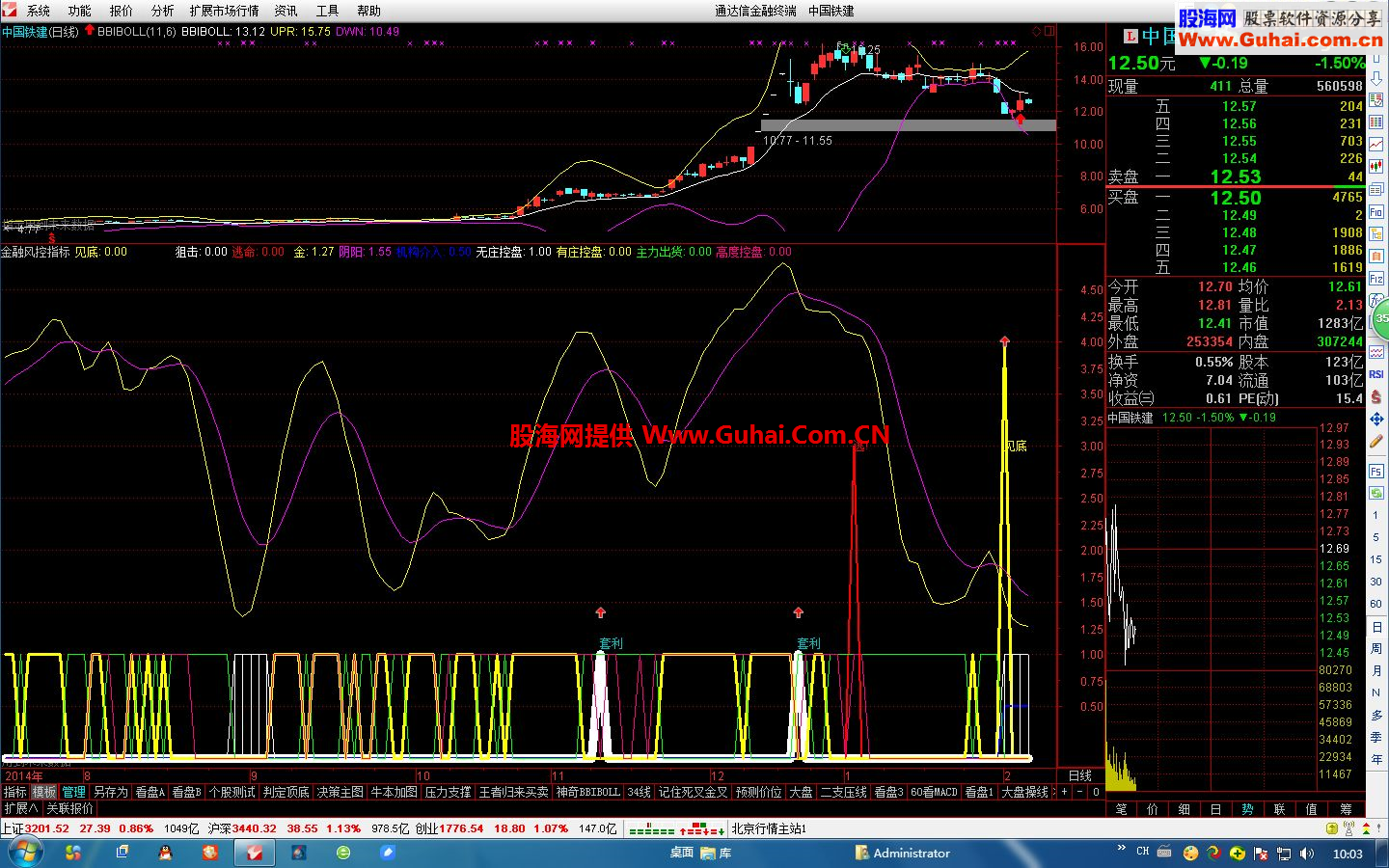Switch to the 筹 tab below tick chart
The height and width of the screenshot is (868, 1389).
(x=1346, y=808)
